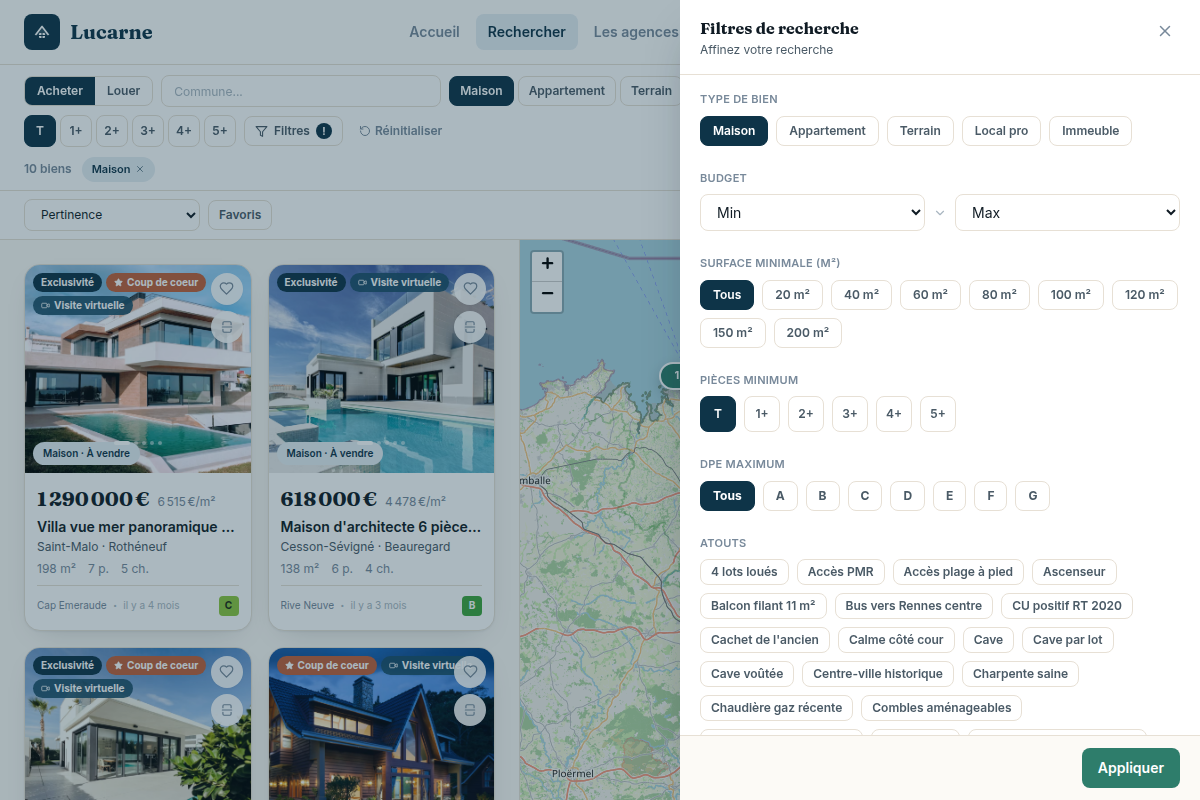
Task: Select Local pro property type
Action: click(1001, 131)
